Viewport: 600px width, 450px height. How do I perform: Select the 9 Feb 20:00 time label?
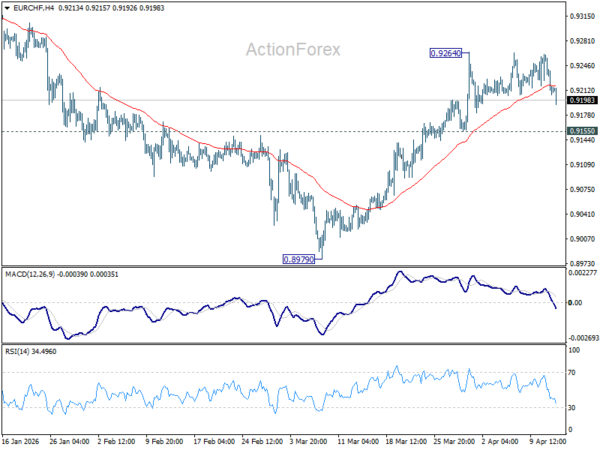tap(165, 441)
